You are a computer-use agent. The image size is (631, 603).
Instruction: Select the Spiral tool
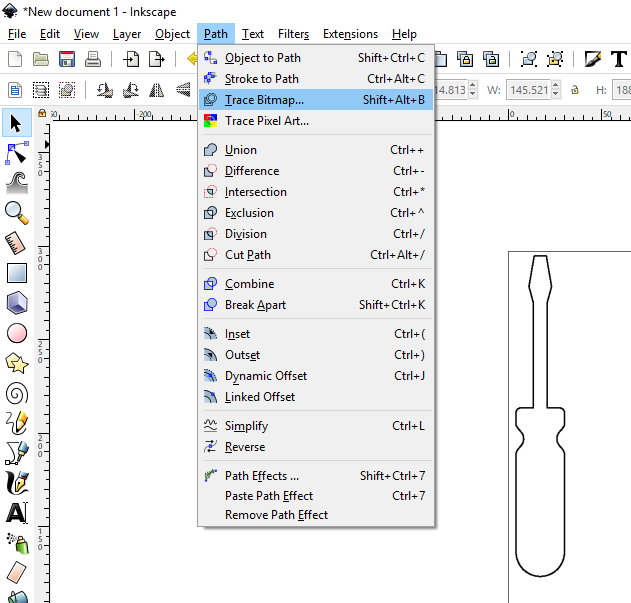click(x=16, y=393)
